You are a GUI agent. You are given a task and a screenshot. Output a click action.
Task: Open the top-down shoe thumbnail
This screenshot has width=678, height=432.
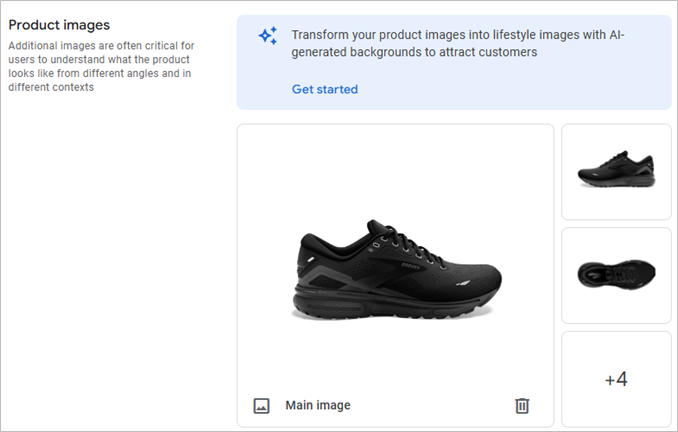pos(616,274)
